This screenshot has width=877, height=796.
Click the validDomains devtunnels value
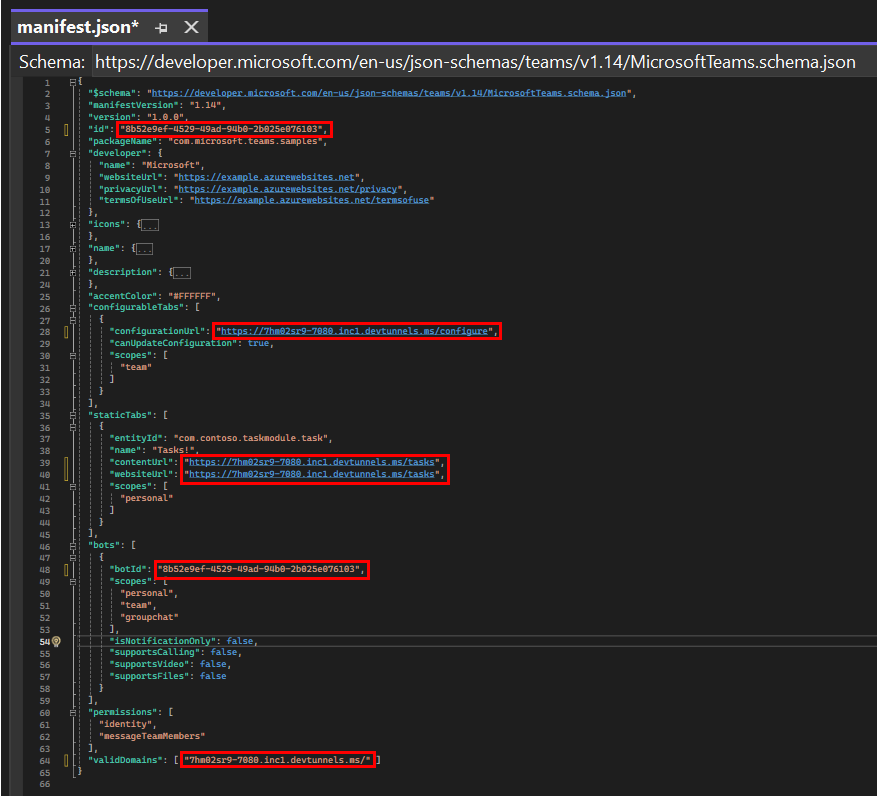tap(277, 760)
